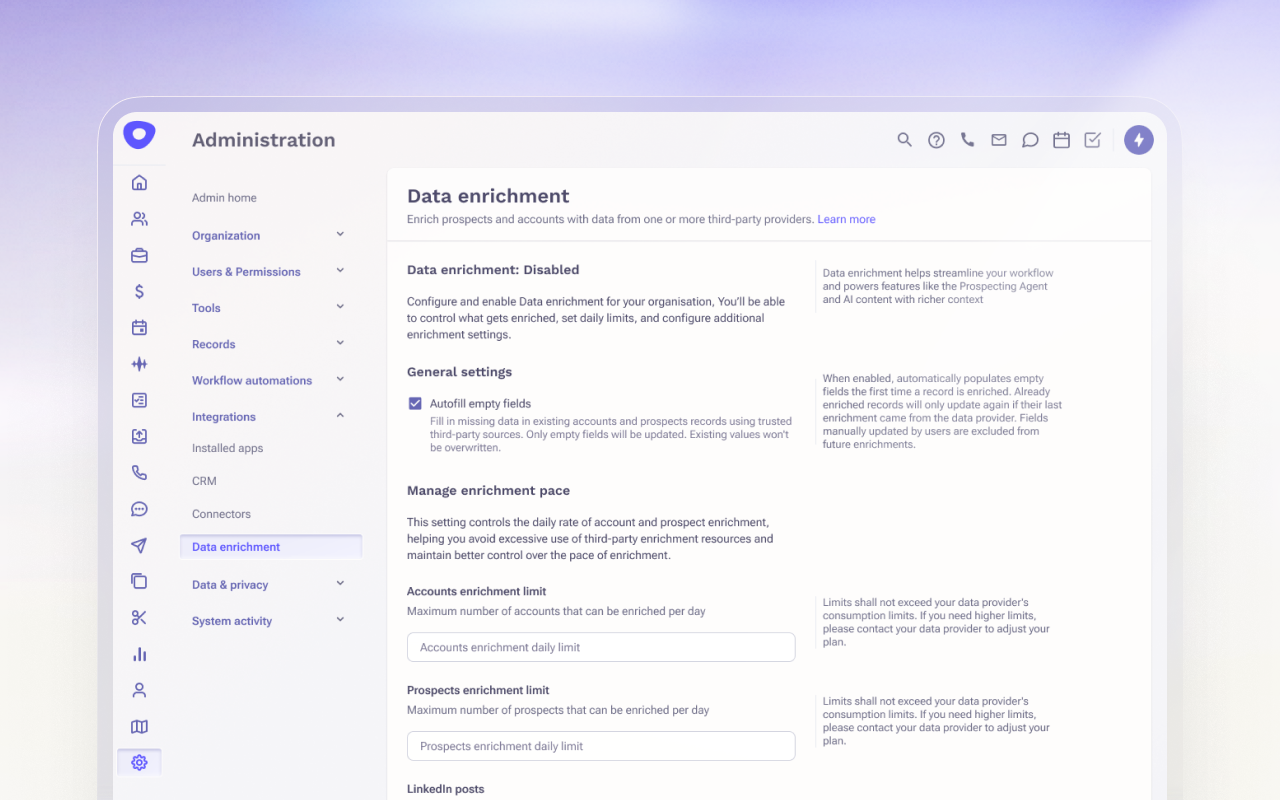Select Data enrichment menu item
Image resolution: width=1280 pixels, height=800 pixels.
coord(271,547)
